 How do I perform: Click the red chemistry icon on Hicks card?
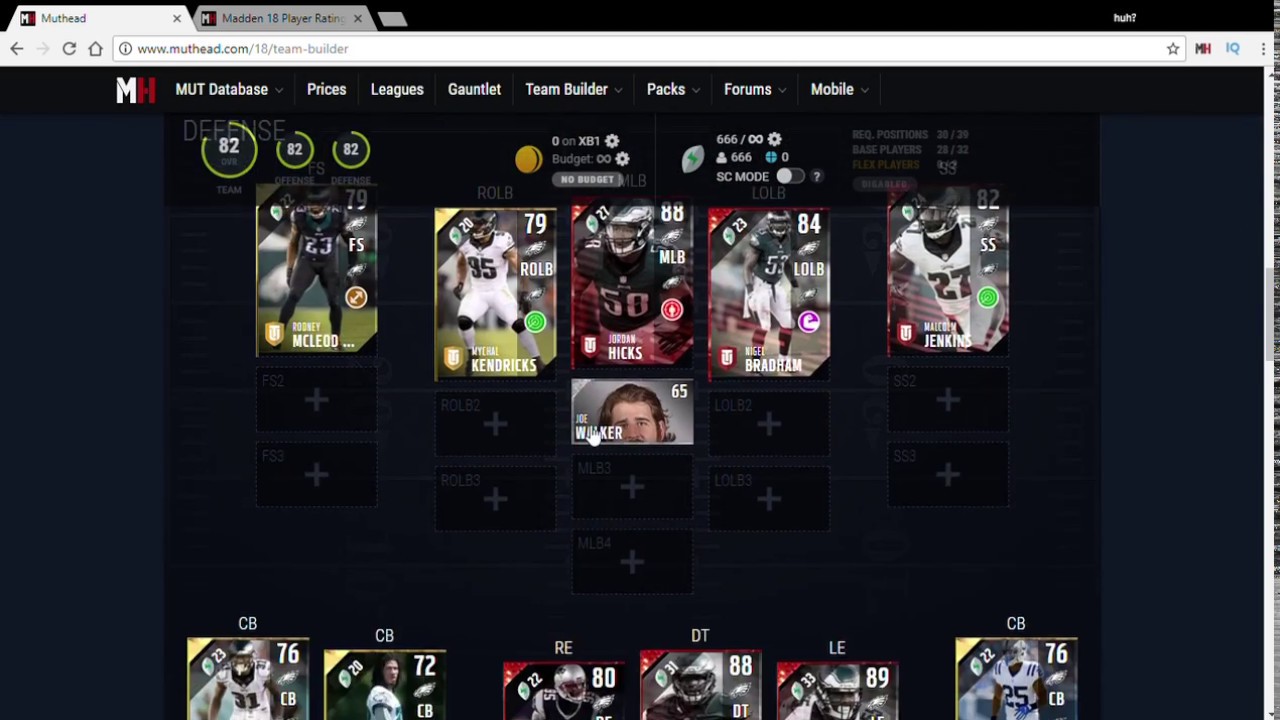pos(672,310)
